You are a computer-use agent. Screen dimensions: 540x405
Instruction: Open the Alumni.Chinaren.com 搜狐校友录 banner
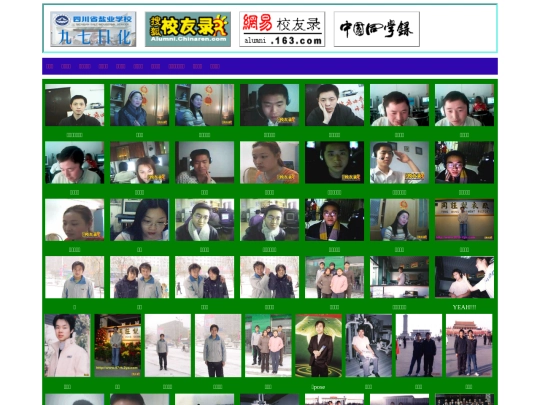pyautogui.click(x=188, y=29)
